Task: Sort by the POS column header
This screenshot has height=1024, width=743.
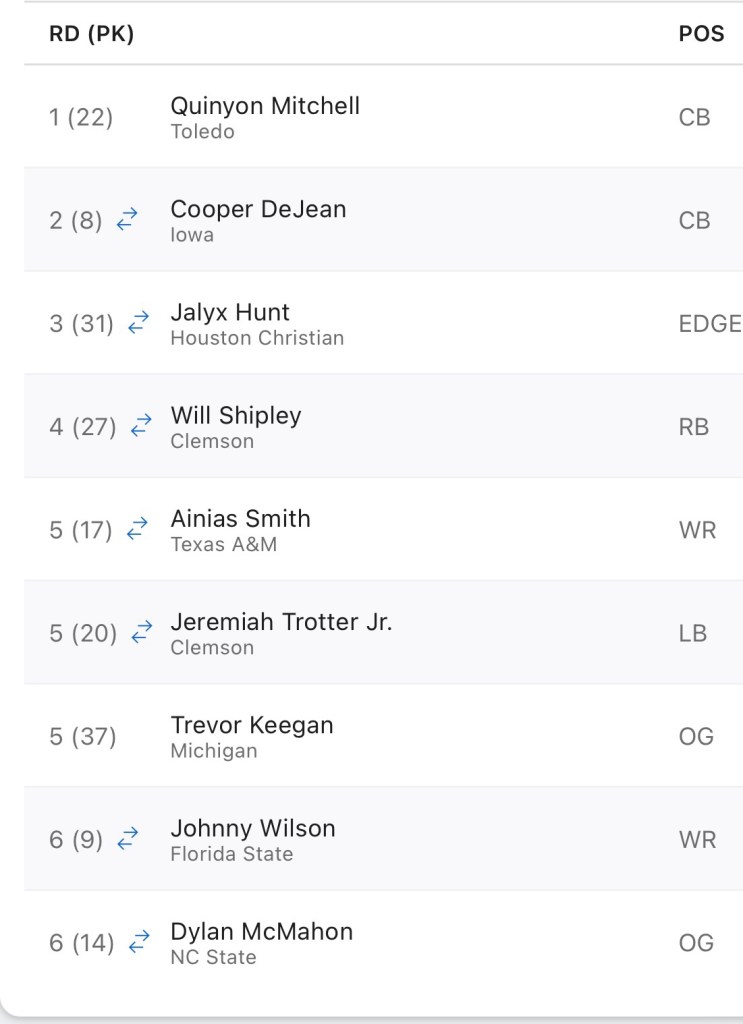Action: 701,34
